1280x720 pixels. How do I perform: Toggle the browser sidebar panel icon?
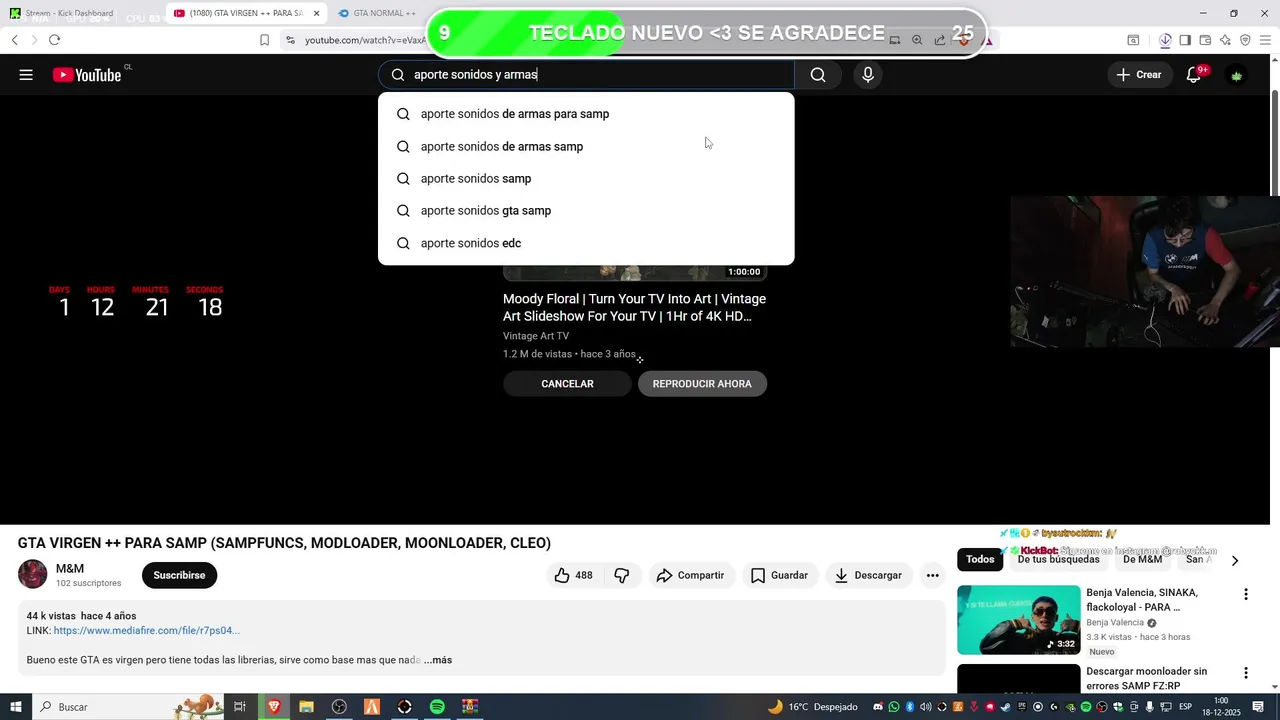(1185, 40)
